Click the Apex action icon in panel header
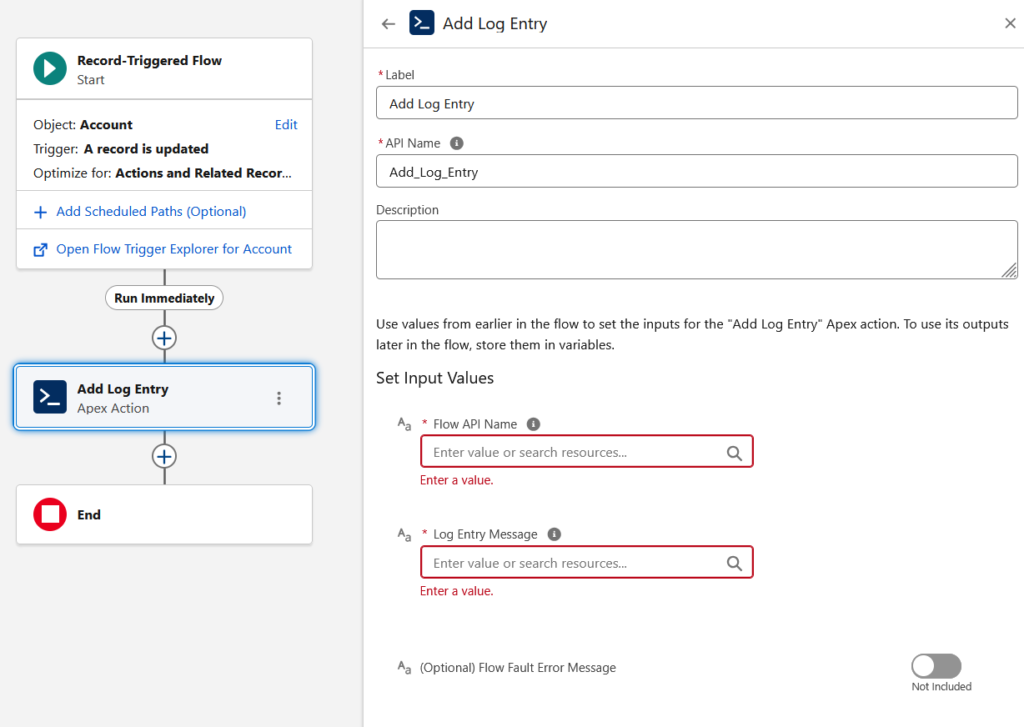This screenshot has width=1024, height=727. click(x=422, y=23)
